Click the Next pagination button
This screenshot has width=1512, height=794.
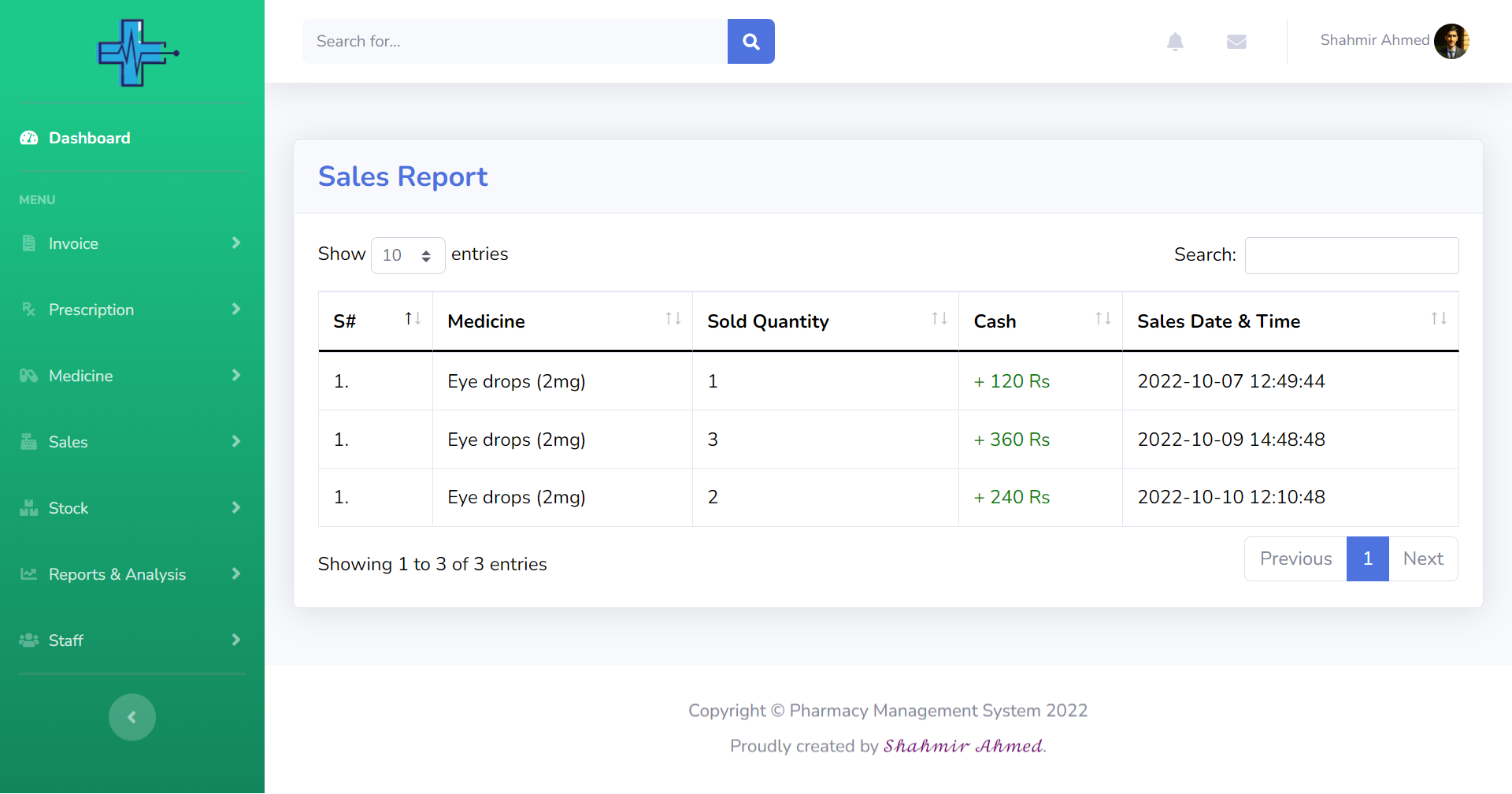click(x=1422, y=559)
